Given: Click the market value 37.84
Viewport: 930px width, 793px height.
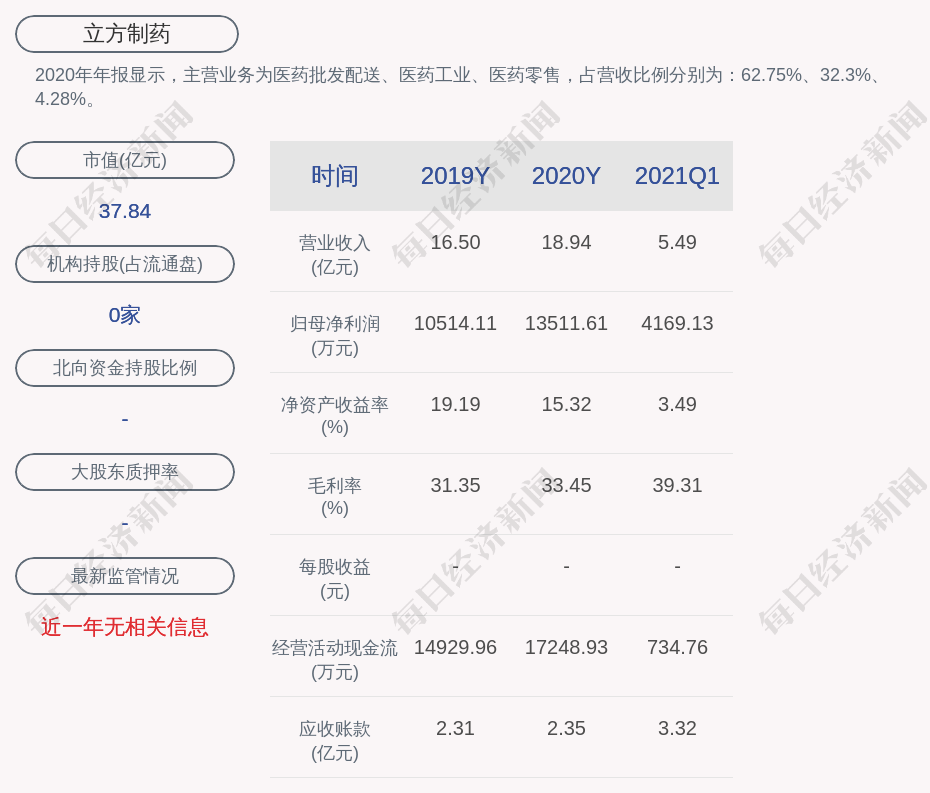Looking at the screenshot, I should [125, 211].
